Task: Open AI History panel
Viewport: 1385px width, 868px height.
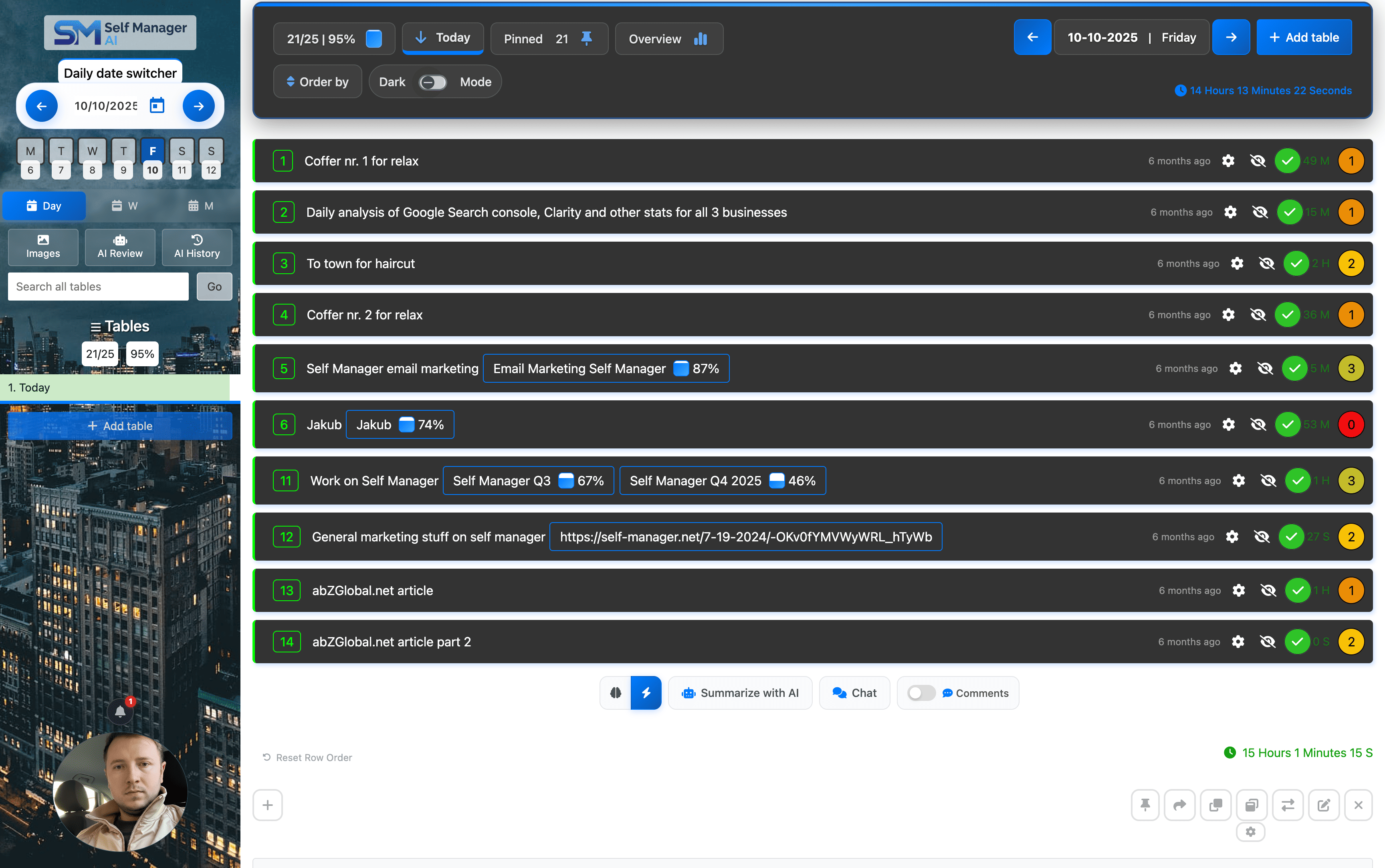Action: point(197,247)
